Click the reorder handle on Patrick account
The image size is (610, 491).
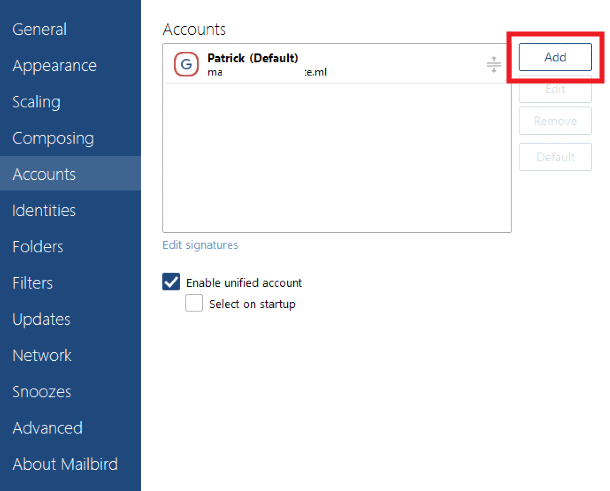pos(494,65)
